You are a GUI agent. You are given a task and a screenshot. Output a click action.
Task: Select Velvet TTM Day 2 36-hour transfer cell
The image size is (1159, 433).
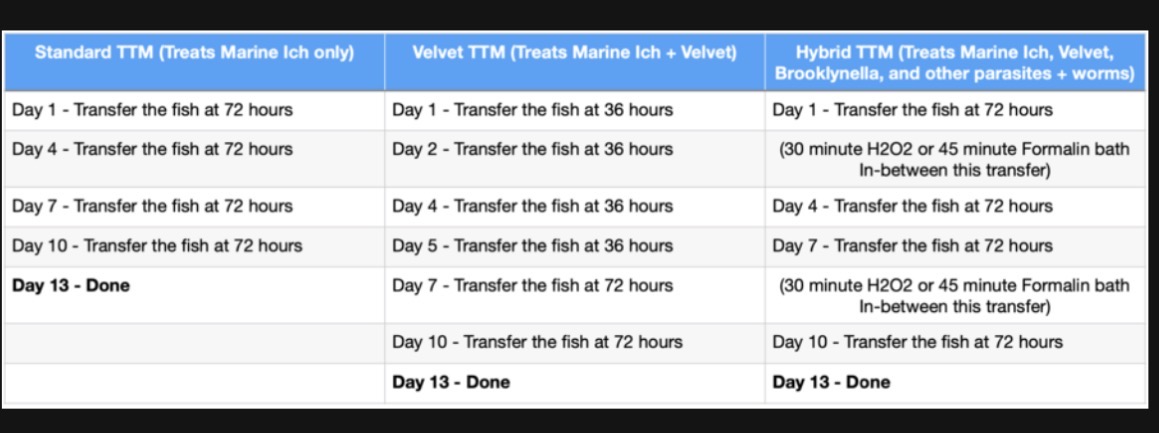(533, 150)
